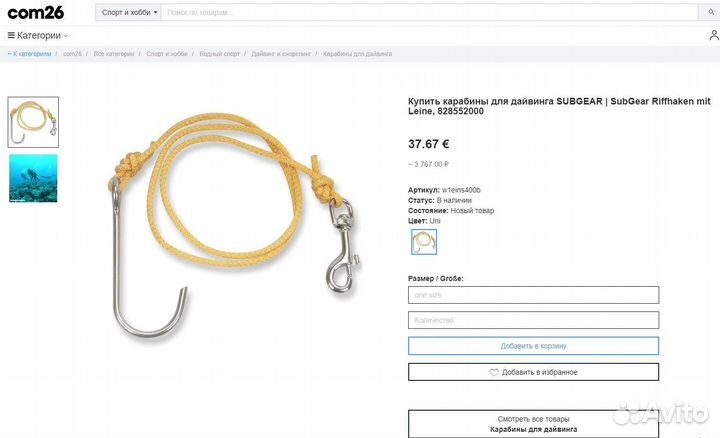Open Дайвинг и снорклинг breadcrumb
Viewport: 720px width, 438px height.
[281, 54]
